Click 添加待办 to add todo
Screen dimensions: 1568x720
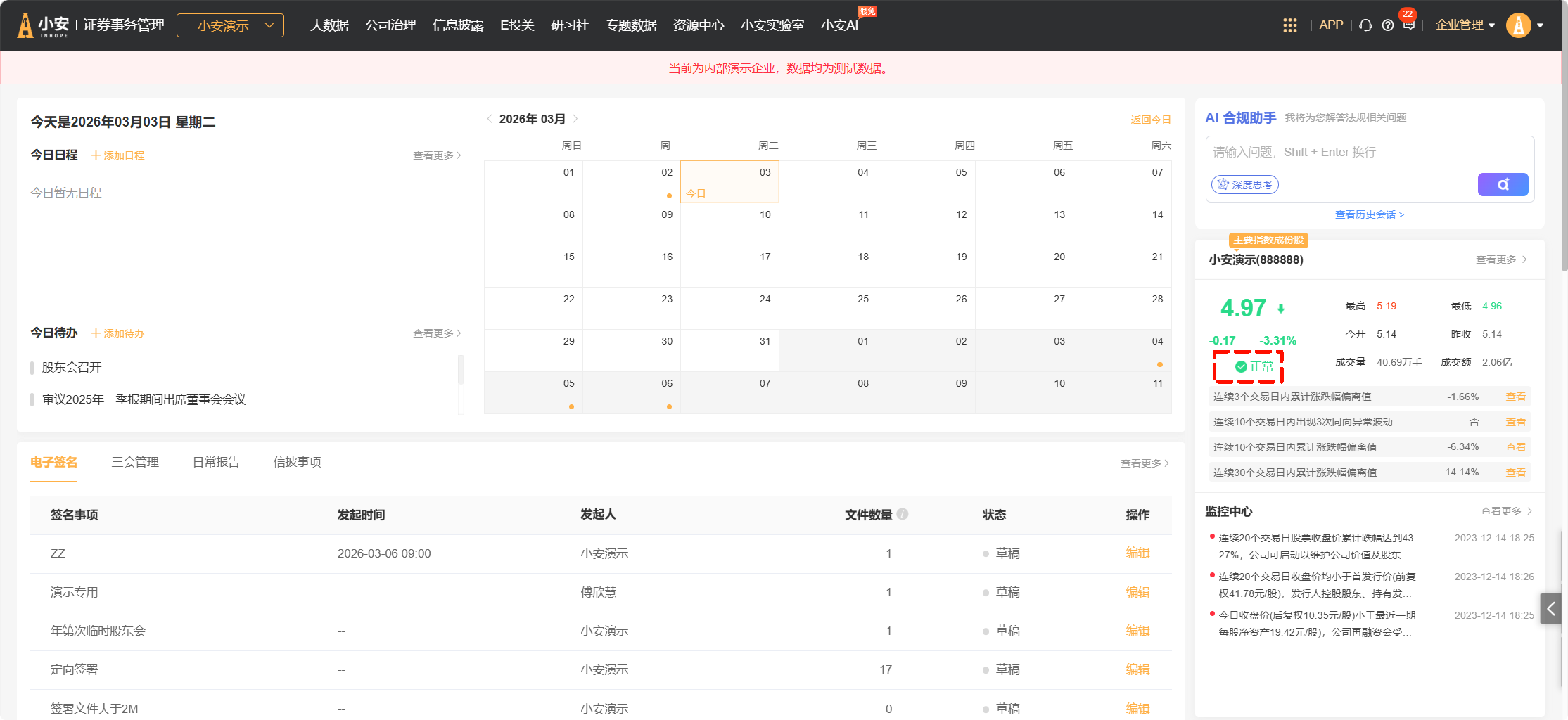(117, 333)
